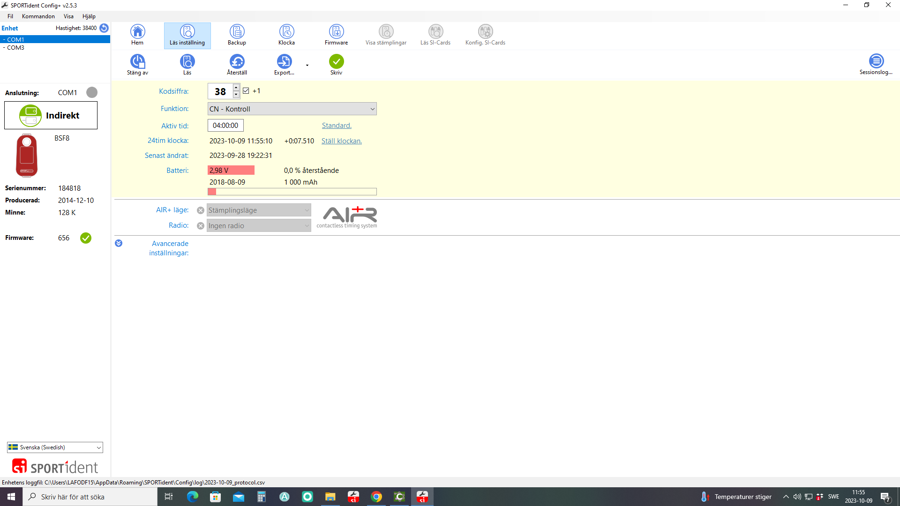Viewport: 900px width, 506px height.
Task: Click the Stäng av power-off icon
Action: pos(137,64)
